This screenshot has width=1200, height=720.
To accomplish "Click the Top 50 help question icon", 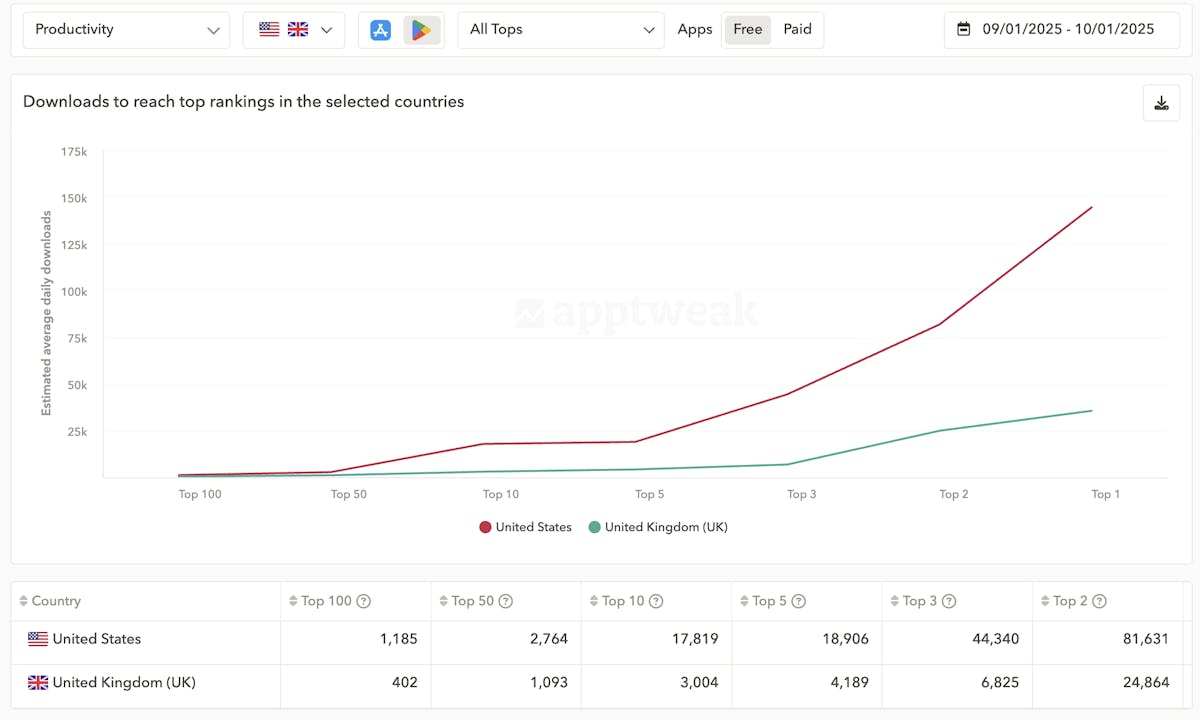I will pos(506,601).
